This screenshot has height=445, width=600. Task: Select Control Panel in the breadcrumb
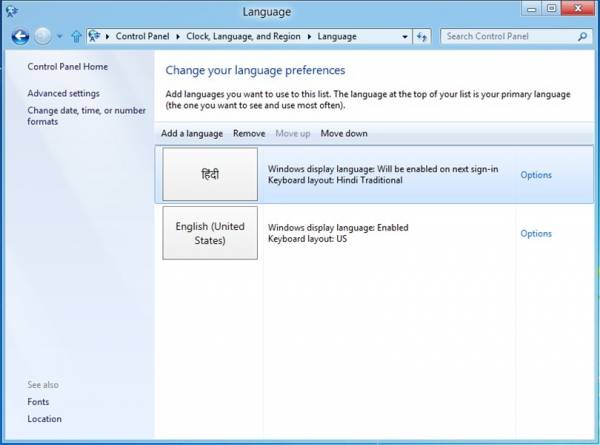pos(142,36)
